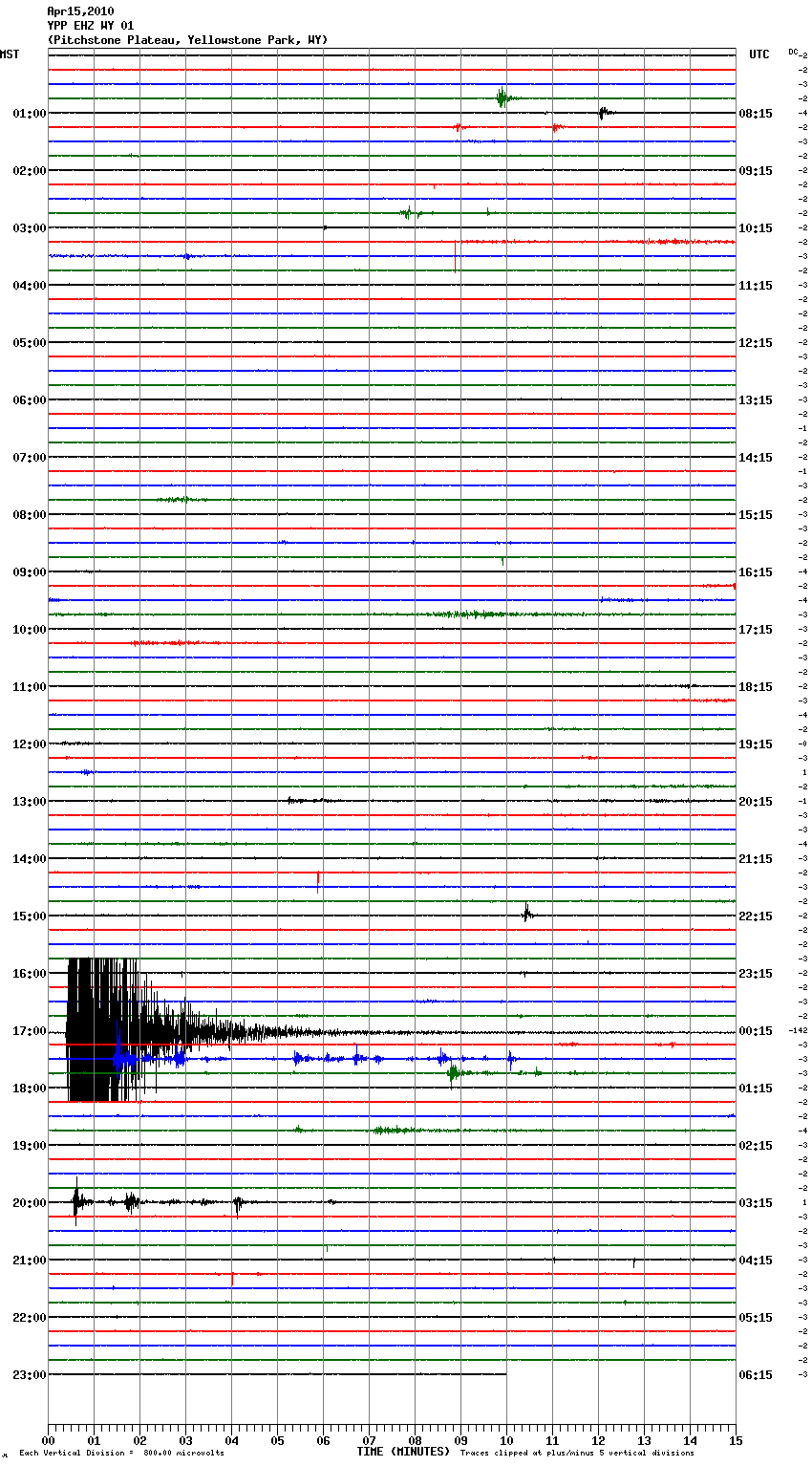Image resolution: width=812 pixels, height=1466 pixels.
Task: Click the 15 minute tick label on the axis
Action: (736, 1440)
